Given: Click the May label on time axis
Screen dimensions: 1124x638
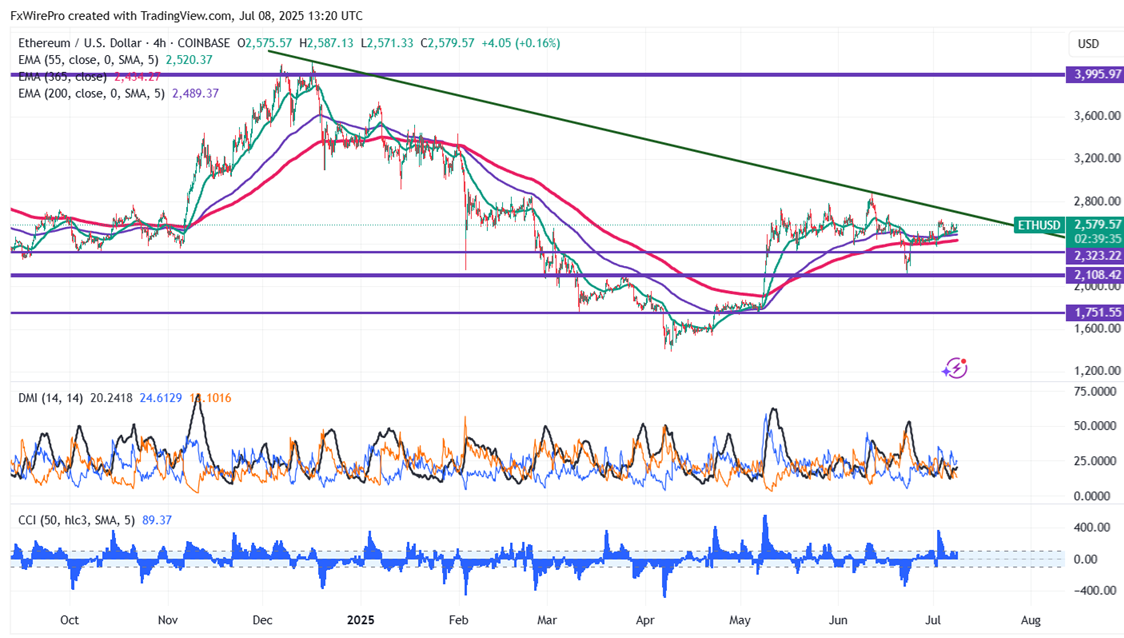Looking at the screenshot, I should tap(740, 620).
